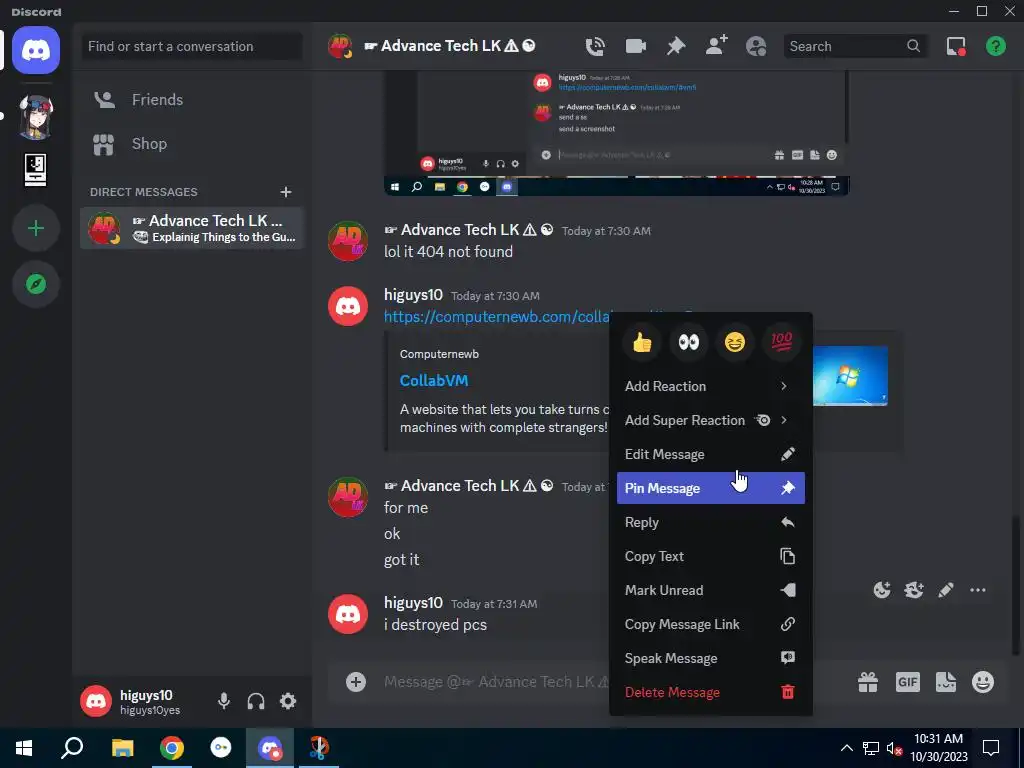Open the CollabVM embed title link

[434, 380]
